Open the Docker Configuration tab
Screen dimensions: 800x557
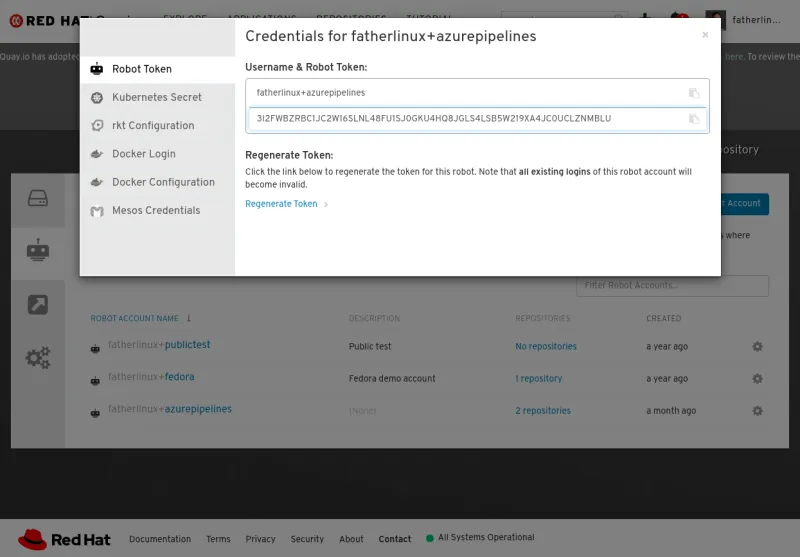(163, 182)
